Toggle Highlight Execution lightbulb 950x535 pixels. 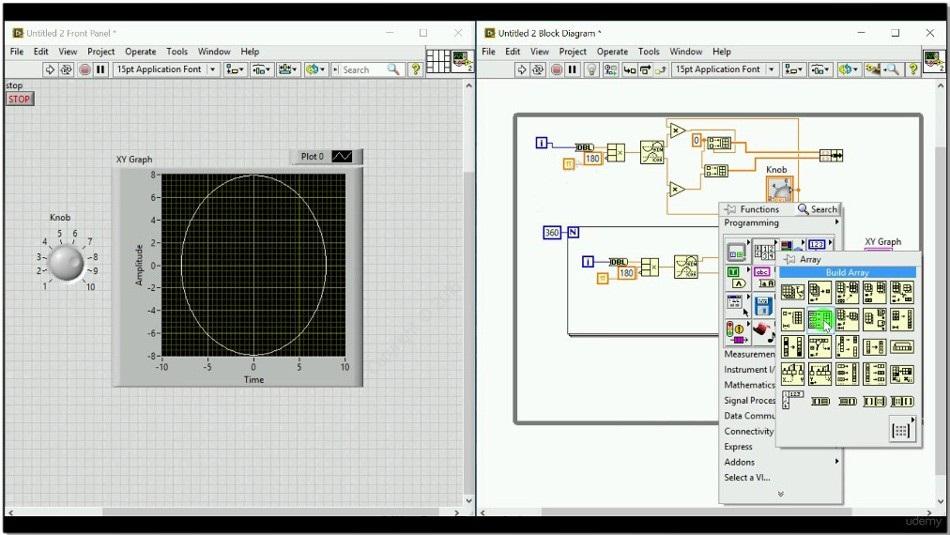tap(591, 70)
